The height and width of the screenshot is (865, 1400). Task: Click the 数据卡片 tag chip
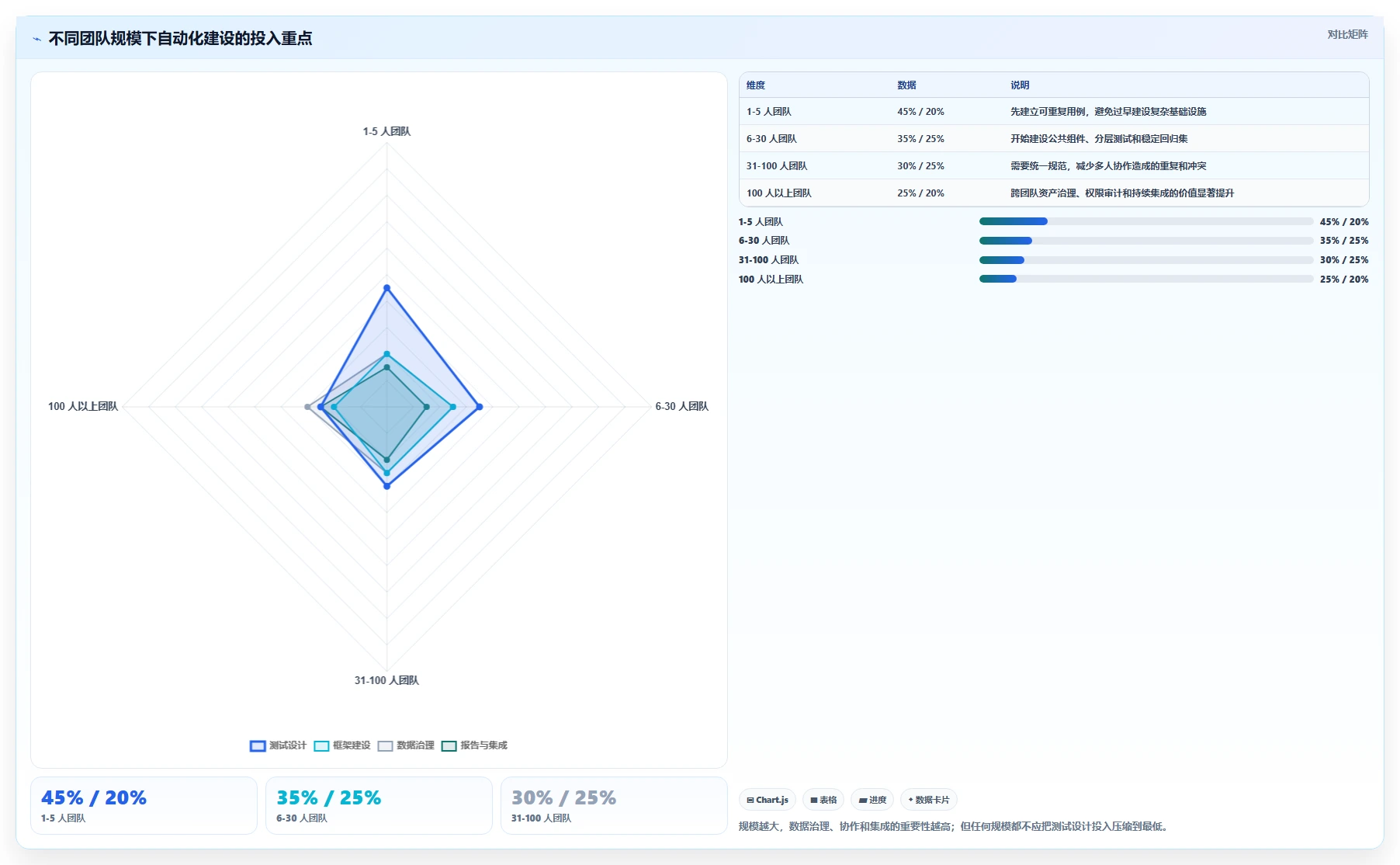pos(929,800)
